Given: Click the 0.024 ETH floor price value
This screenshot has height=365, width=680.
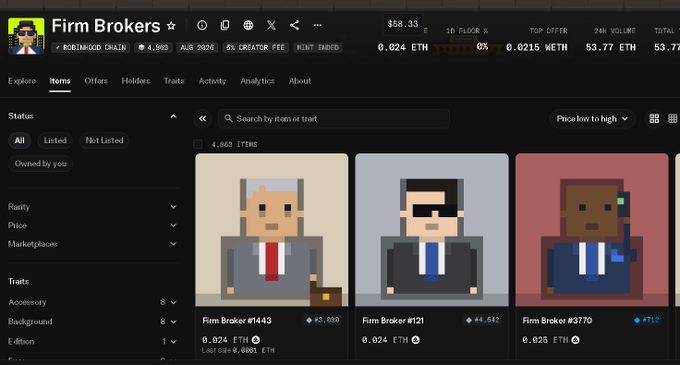Looking at the screenshot, I should (402, 47).
